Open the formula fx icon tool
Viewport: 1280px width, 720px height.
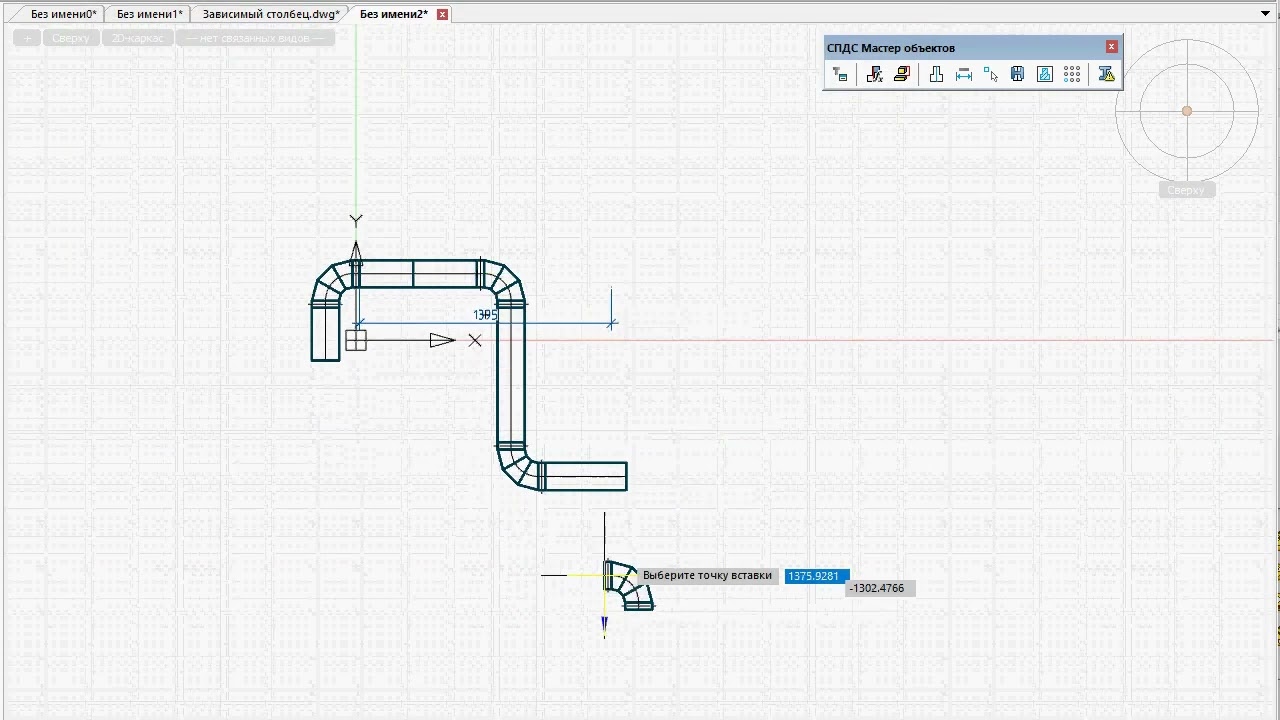874,75
